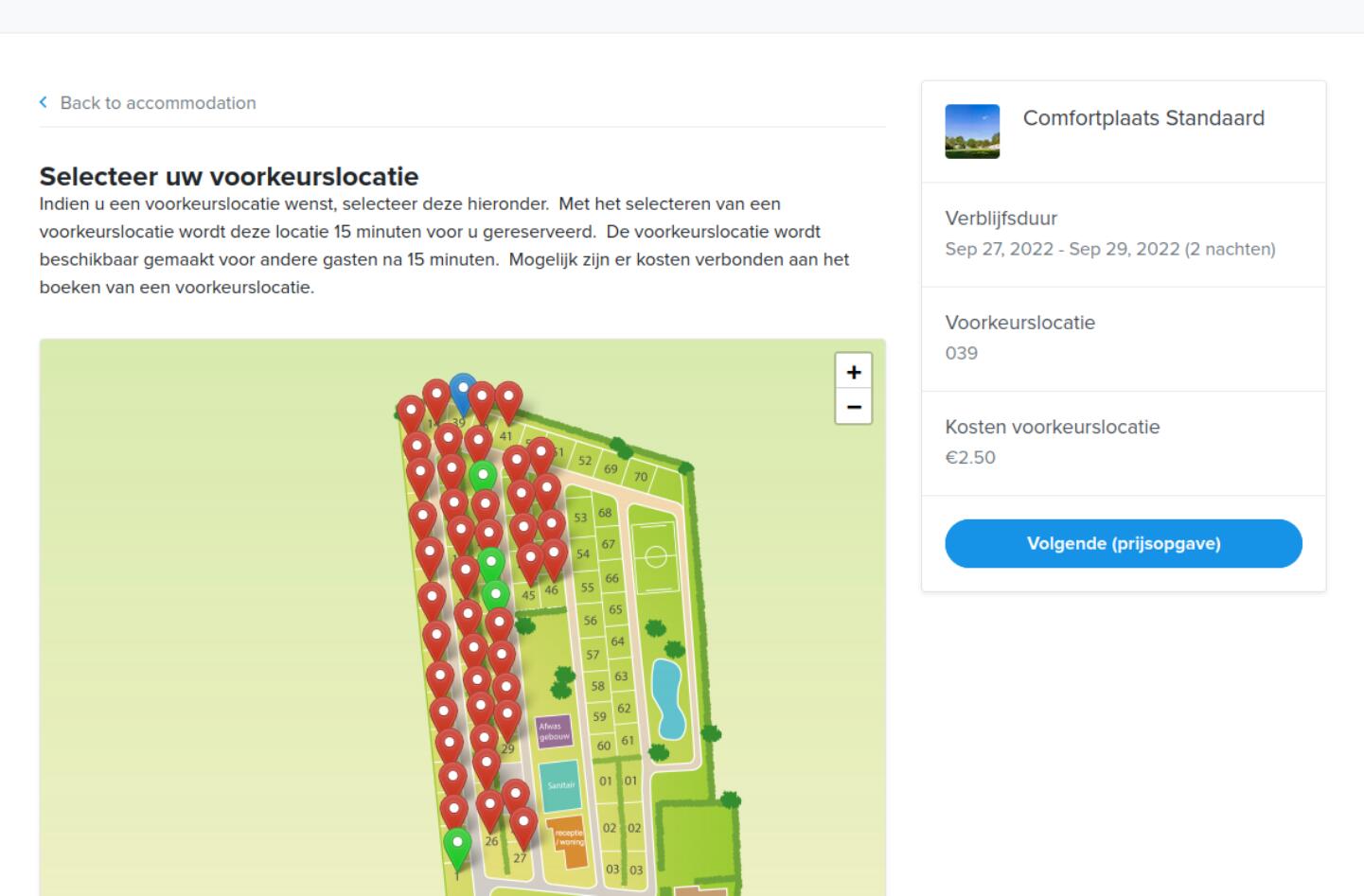1364x896 pixels.
Task: Click plot 70 on the map
Action: (x=641, y=477)
